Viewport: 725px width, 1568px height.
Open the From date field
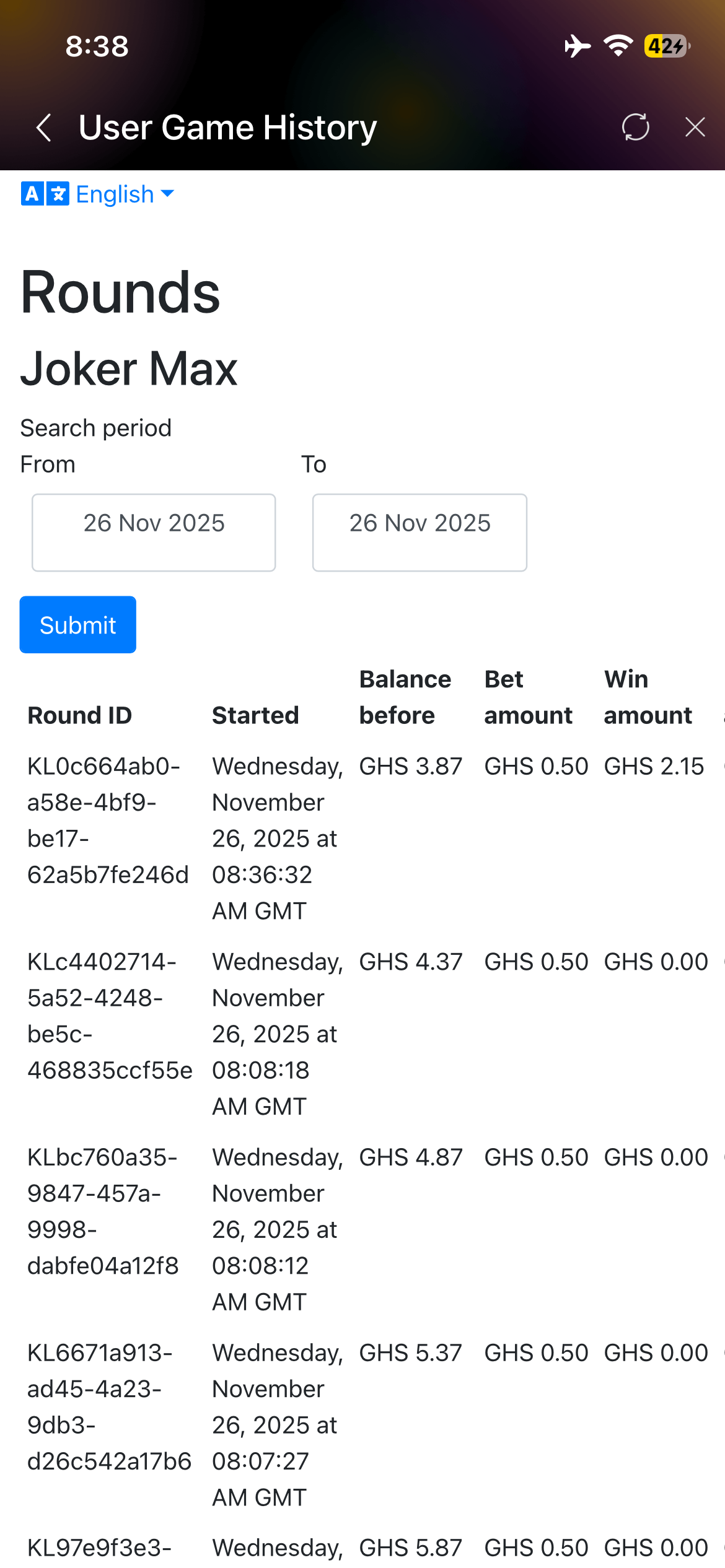(x=154, y=532)
